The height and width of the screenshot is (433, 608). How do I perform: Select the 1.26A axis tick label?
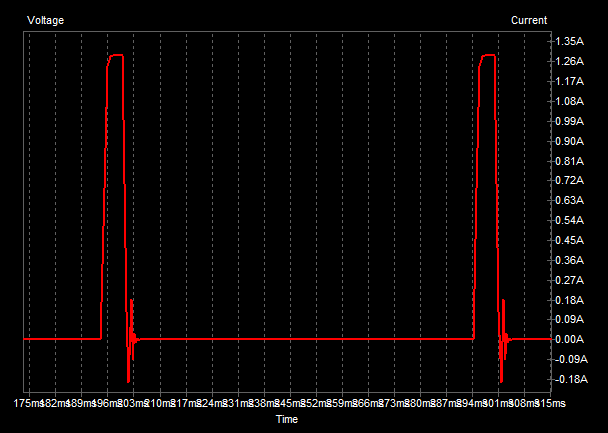(x=570, y=61)
